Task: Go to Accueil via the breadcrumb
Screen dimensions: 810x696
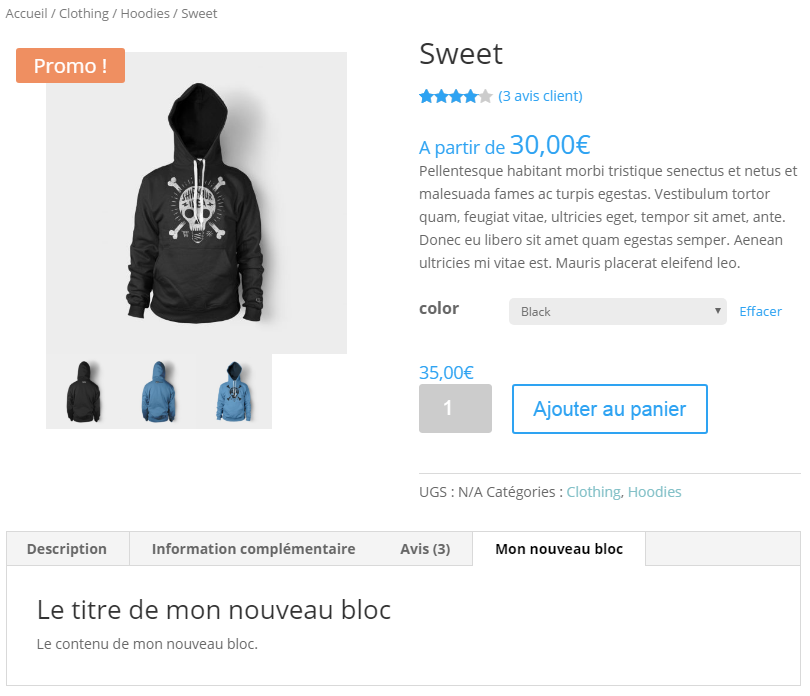Action: [26, 14]
